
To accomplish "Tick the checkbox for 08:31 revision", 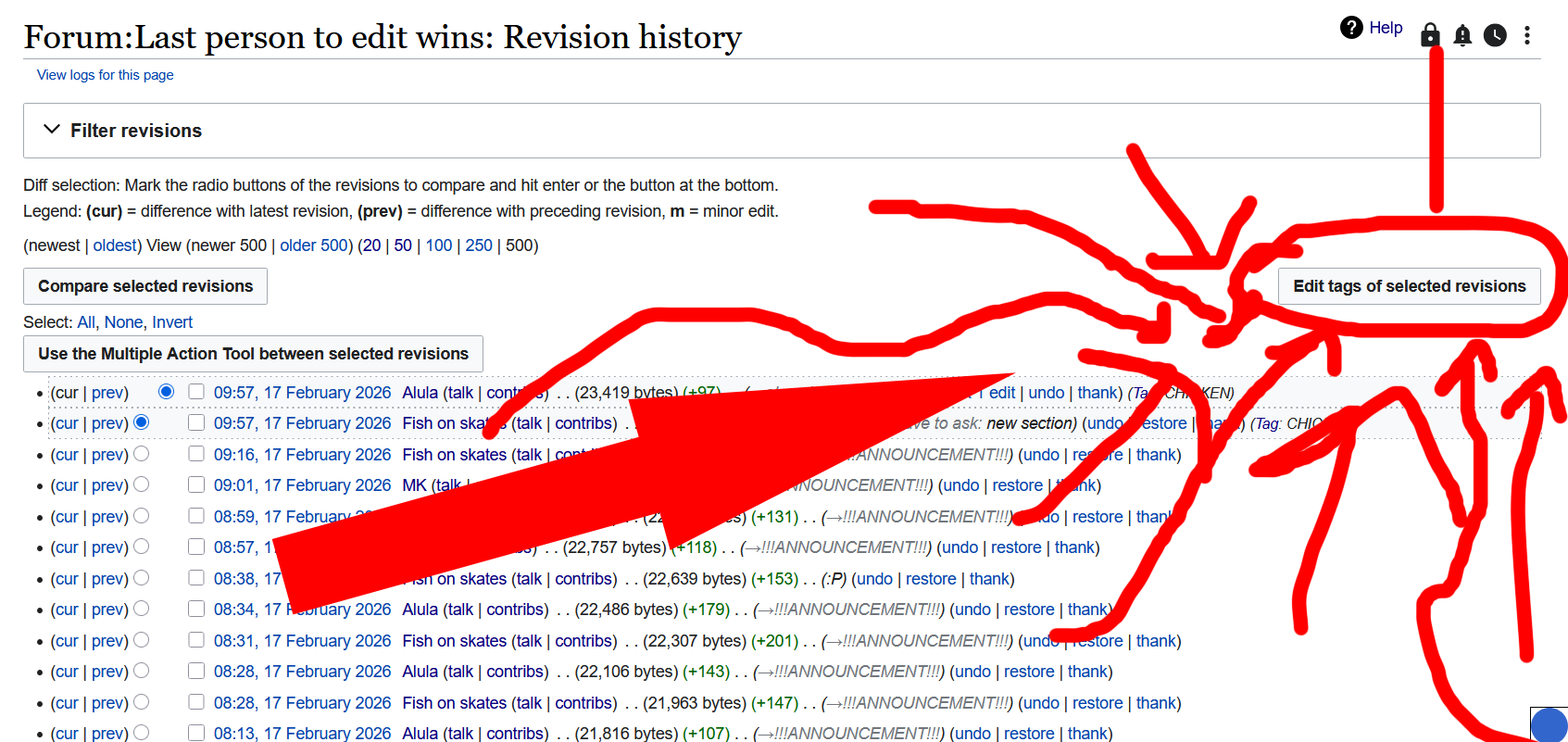I will 196,639.
